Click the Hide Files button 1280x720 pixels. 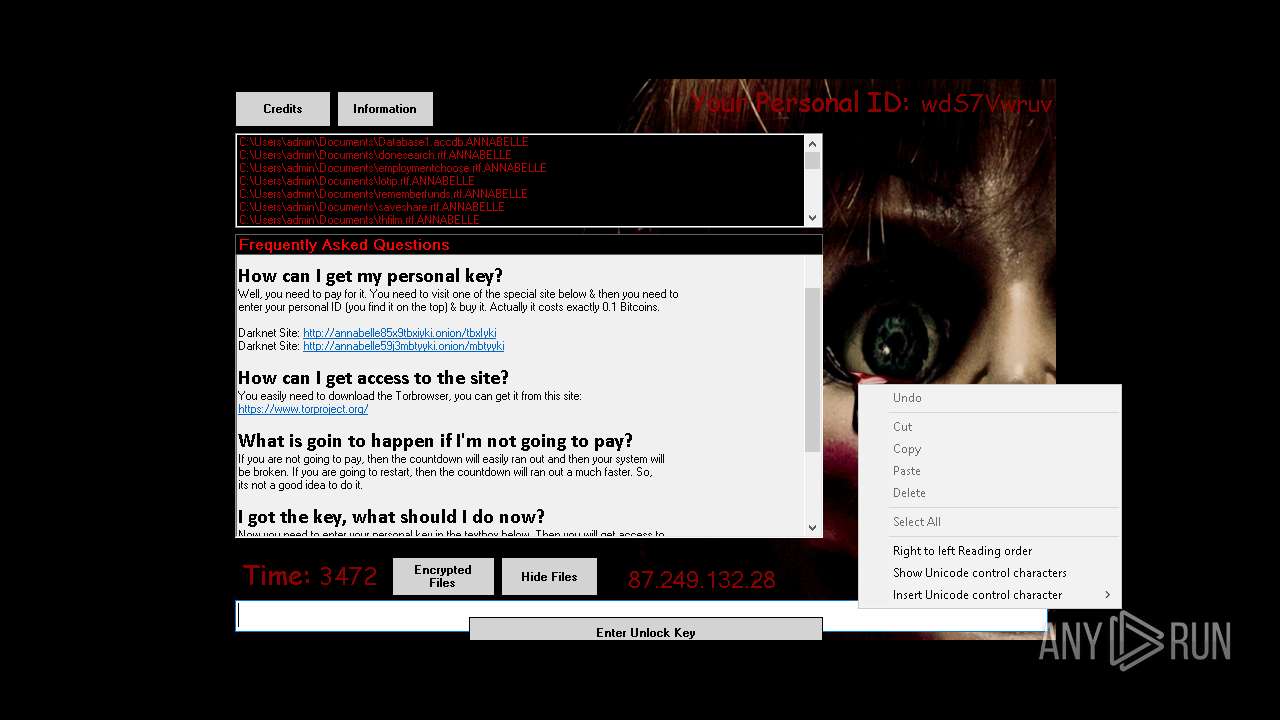coord(549,577)
